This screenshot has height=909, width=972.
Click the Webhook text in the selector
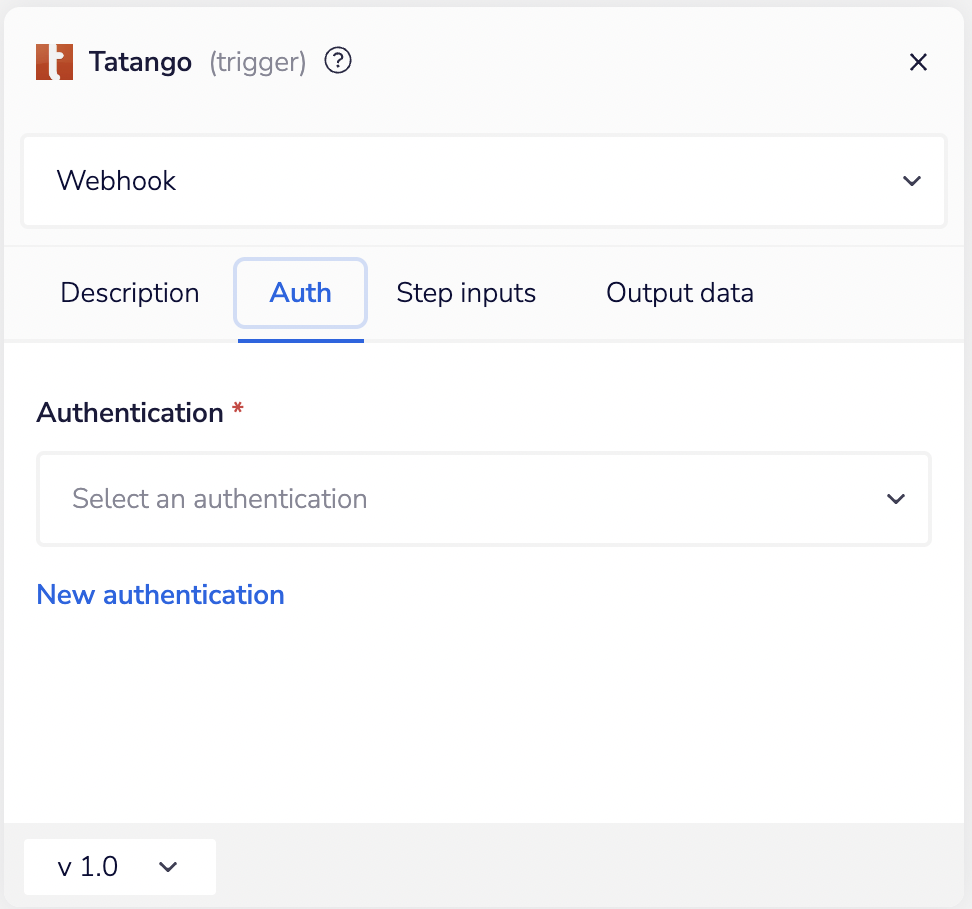[116, 181]
